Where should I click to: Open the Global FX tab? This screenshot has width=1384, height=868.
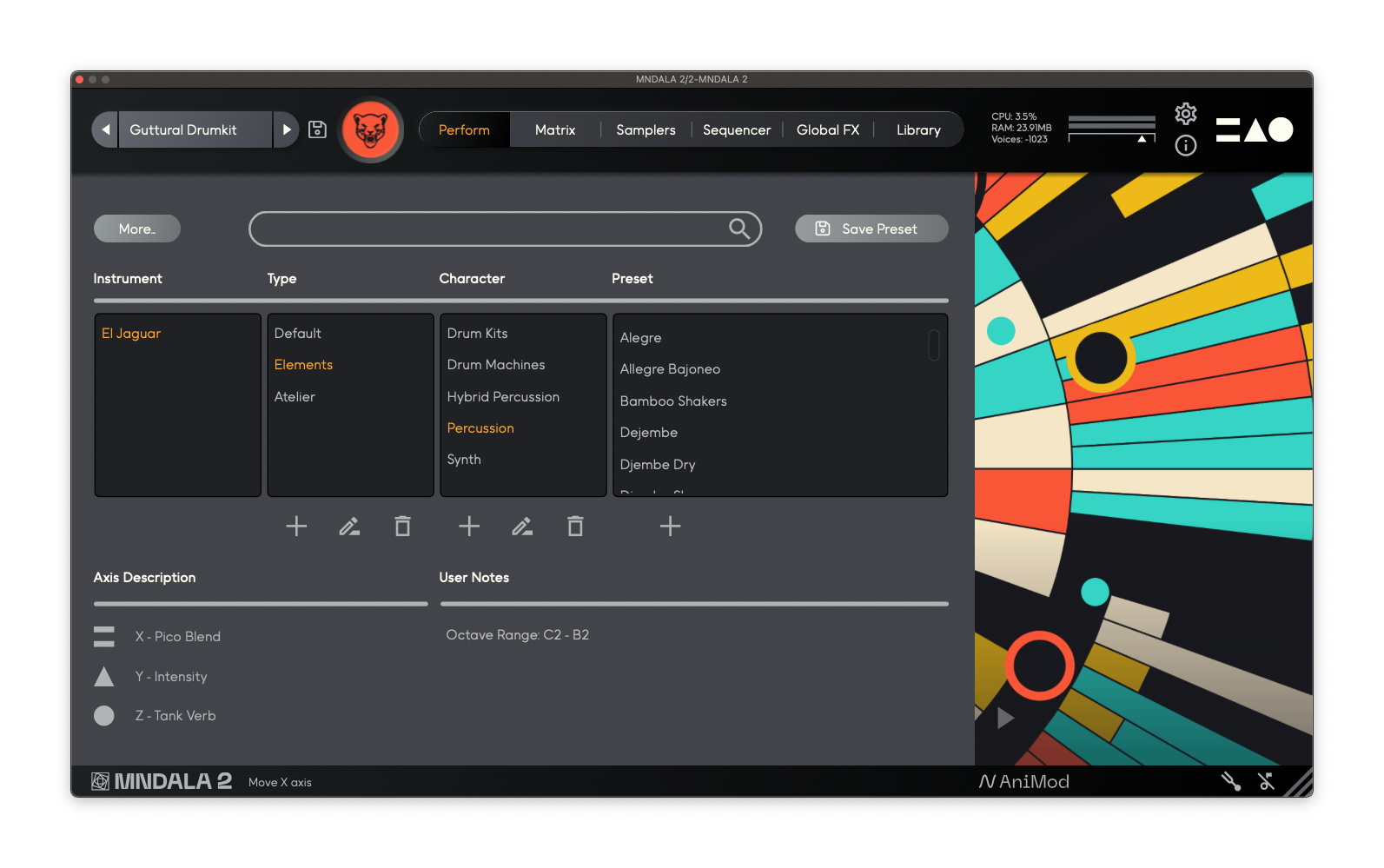pos(827,129)
